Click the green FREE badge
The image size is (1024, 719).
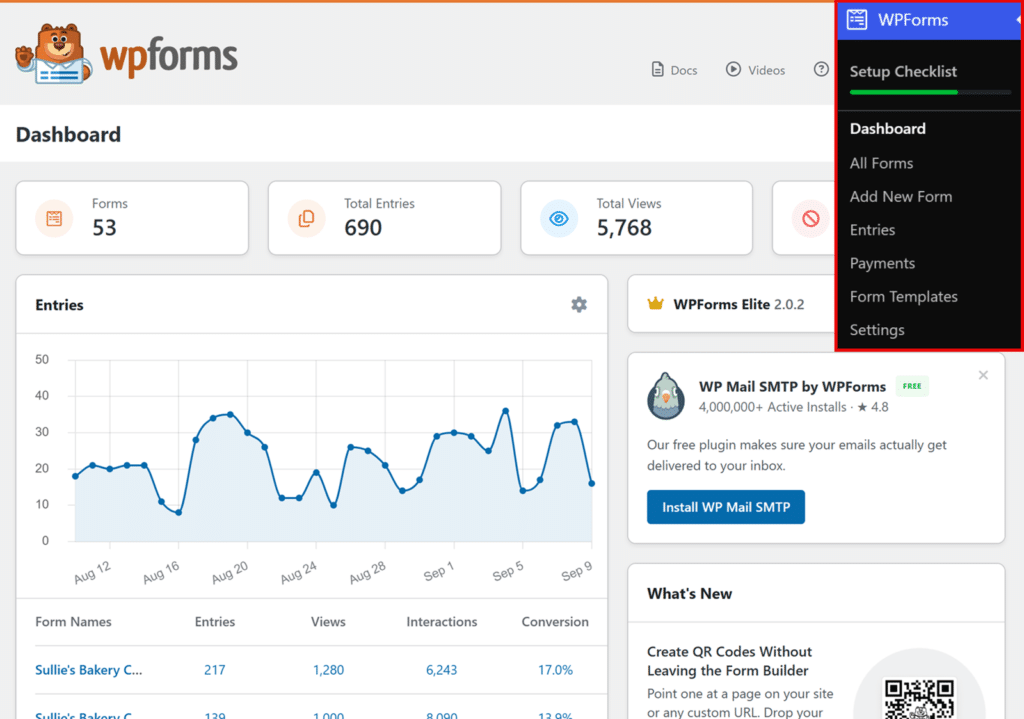pos(912,386)
